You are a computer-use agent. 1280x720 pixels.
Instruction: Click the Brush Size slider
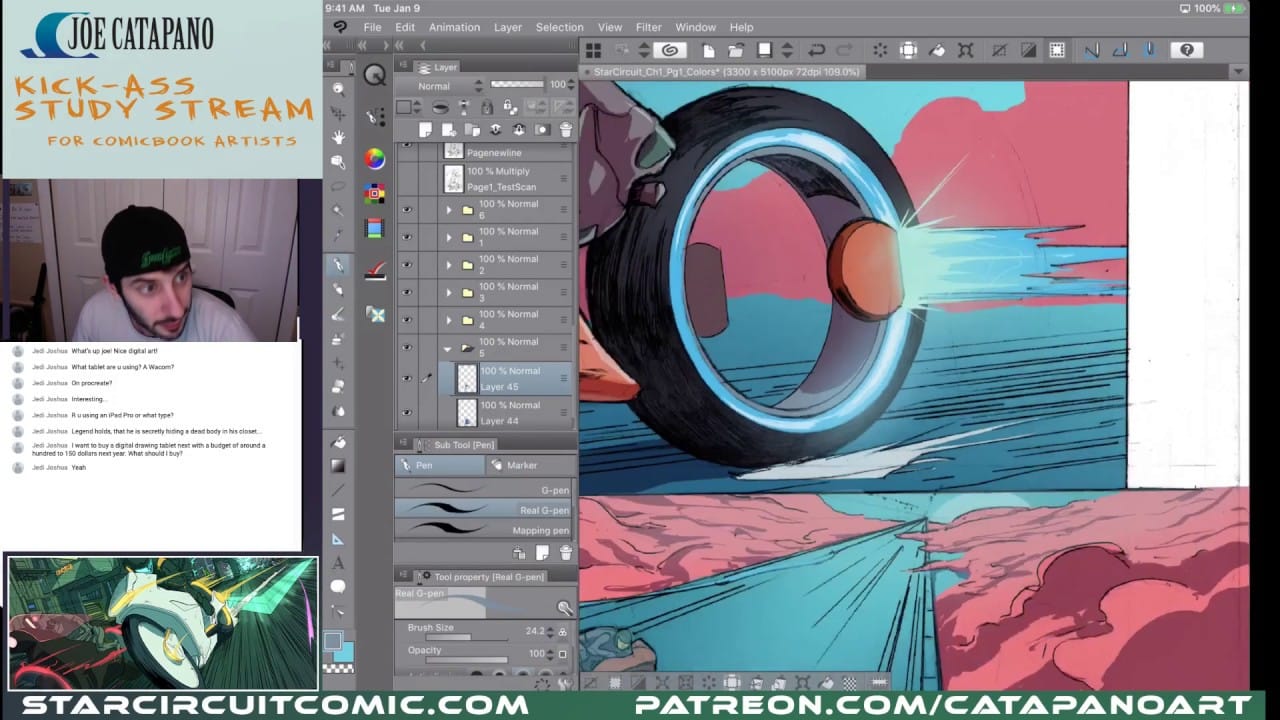pos(448,637)
